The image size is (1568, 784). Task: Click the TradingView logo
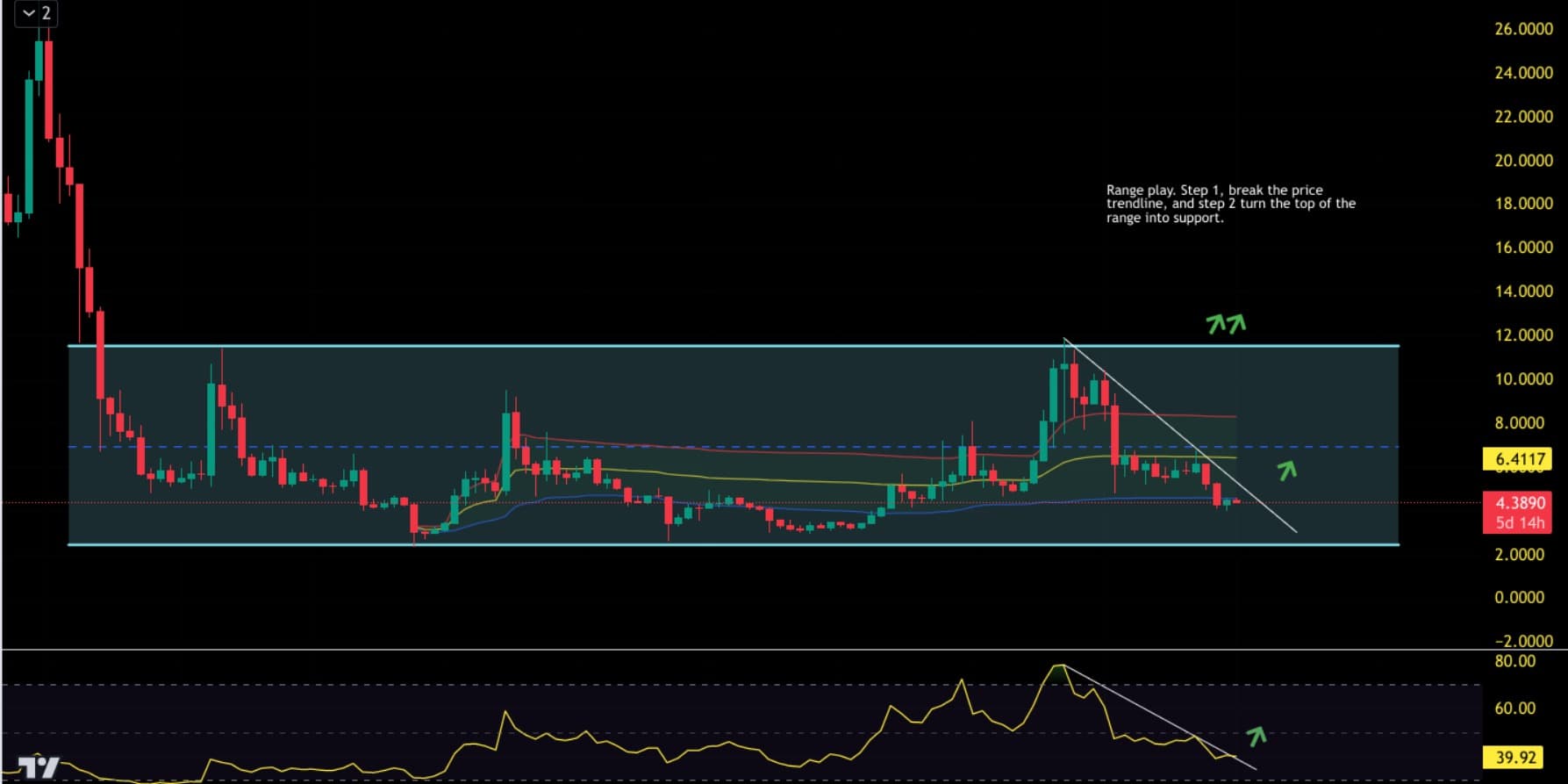pyautogui.click(x=39, y=768)
